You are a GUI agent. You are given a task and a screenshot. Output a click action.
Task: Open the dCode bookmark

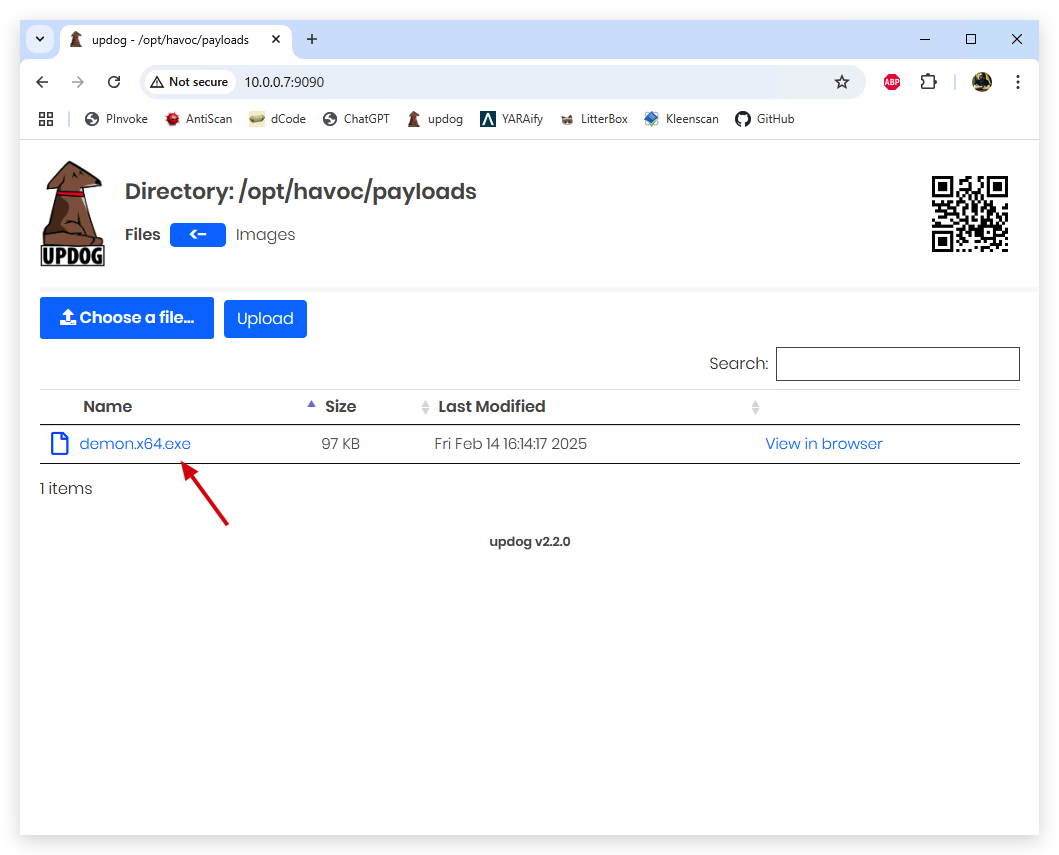pos(278,119)
